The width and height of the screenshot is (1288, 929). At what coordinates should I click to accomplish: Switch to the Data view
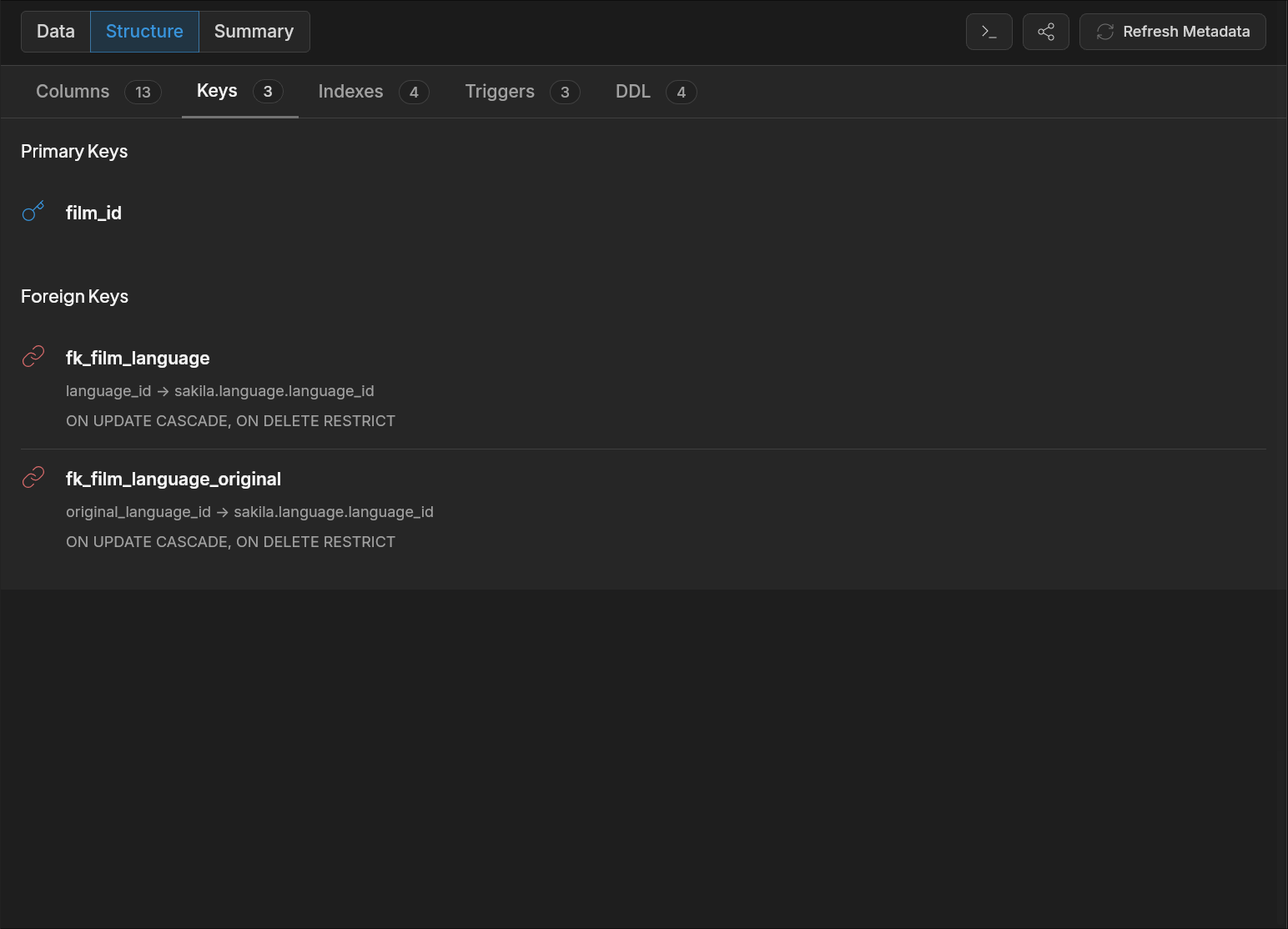click(x=56, y=32)
